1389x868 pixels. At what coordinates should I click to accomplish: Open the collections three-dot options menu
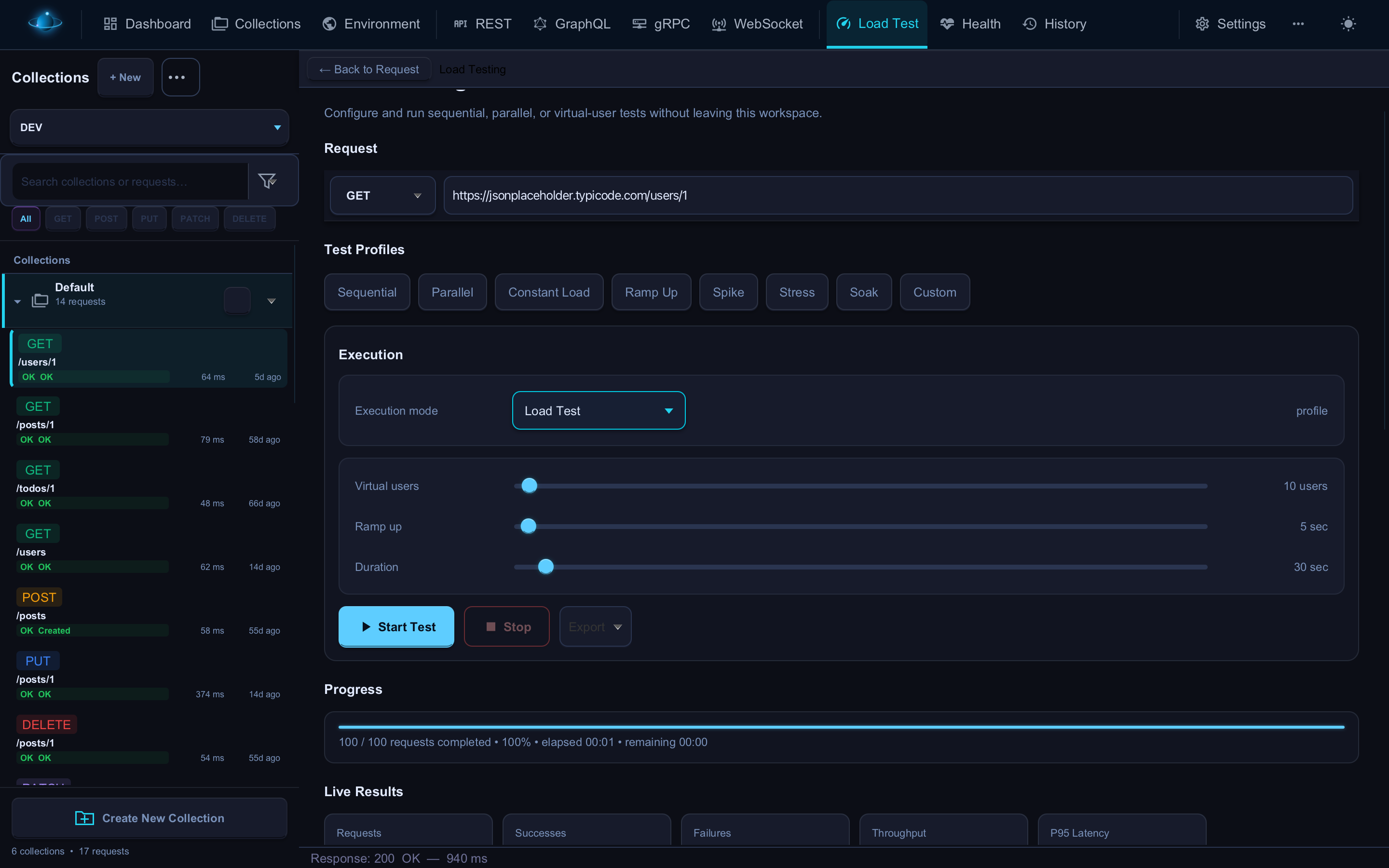click(x=180, y=77)
